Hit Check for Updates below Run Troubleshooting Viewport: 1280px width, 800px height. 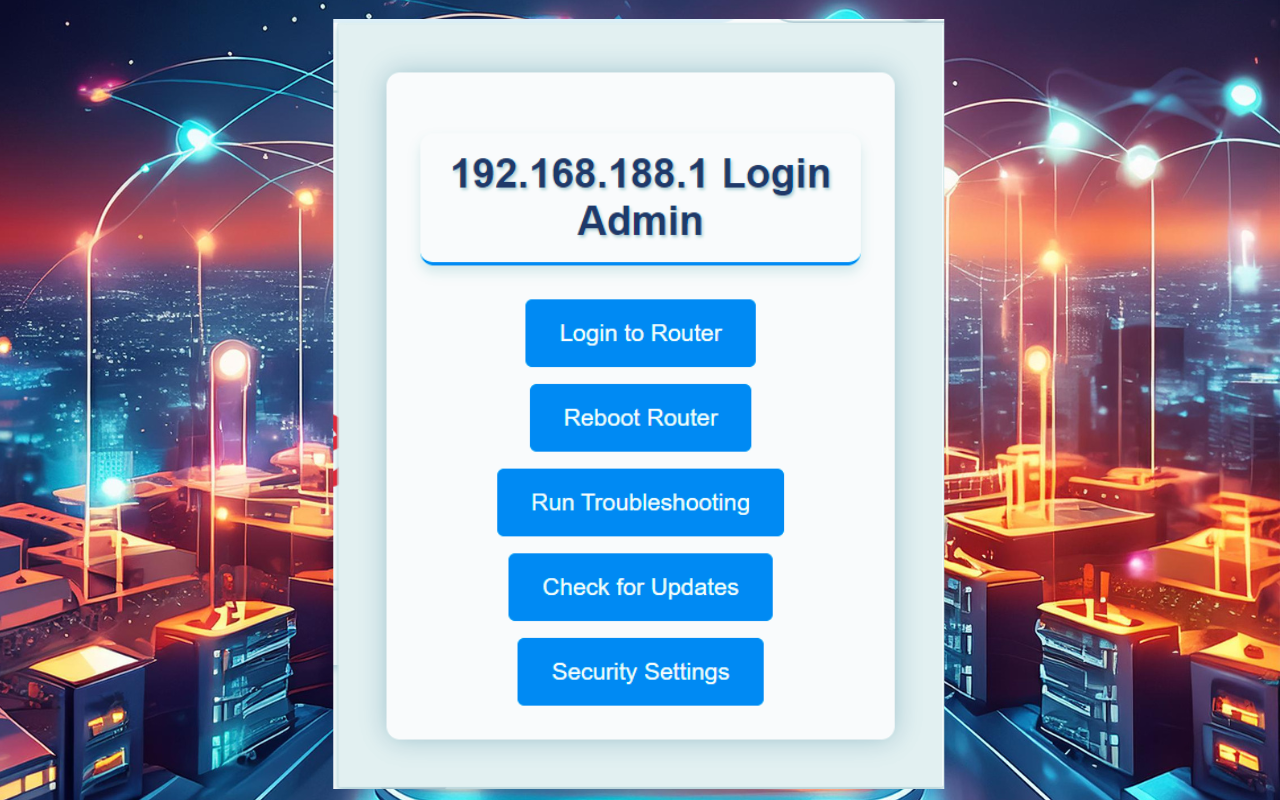tap(640, 587)
